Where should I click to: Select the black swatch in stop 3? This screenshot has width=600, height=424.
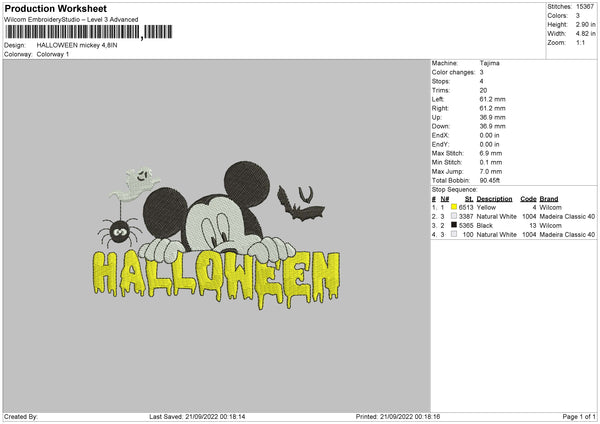click(x=454, y=225)
